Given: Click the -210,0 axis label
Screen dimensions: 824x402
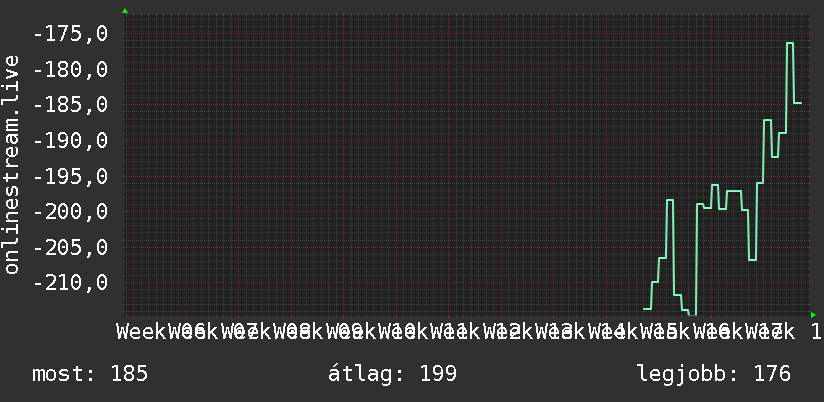Looking at the screenshot, I should [70, 283].
